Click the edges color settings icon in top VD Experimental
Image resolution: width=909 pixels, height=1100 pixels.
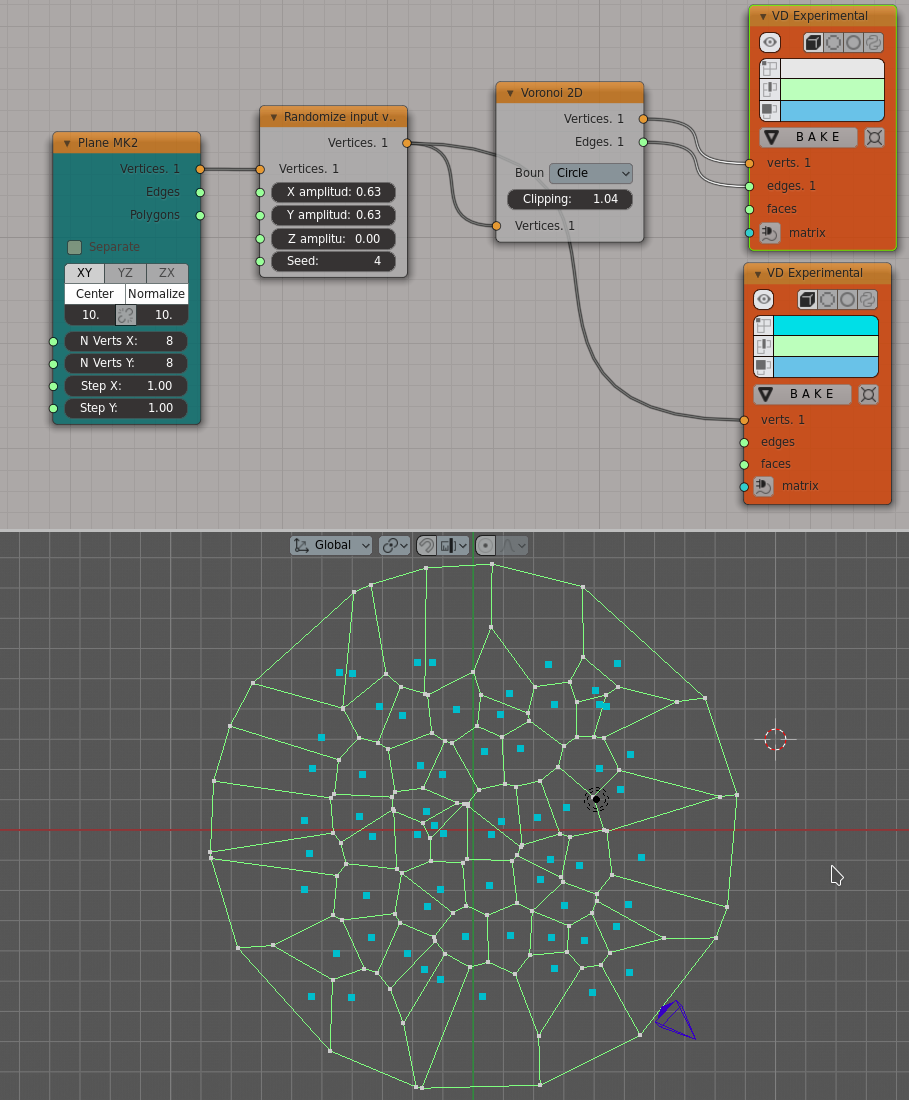pyautogui.click(x=768, y=90)
